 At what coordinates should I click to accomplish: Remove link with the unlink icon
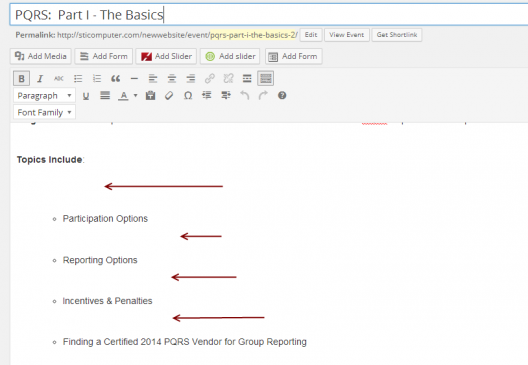(228, 78)
